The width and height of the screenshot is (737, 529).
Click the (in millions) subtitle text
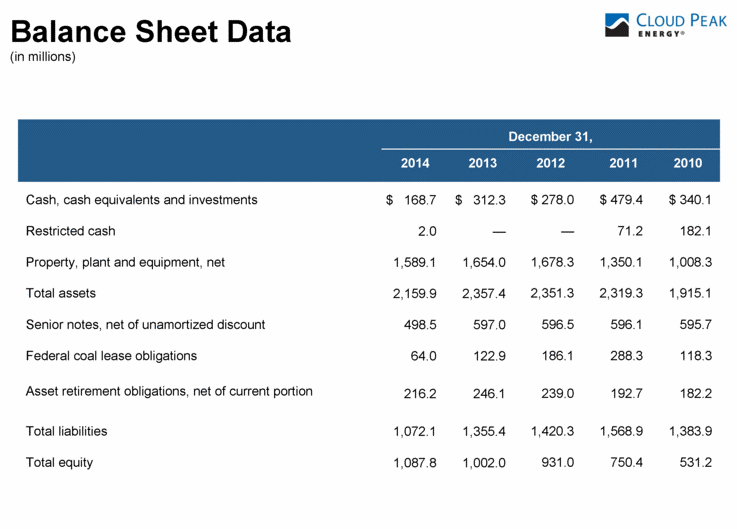[42, 57]
